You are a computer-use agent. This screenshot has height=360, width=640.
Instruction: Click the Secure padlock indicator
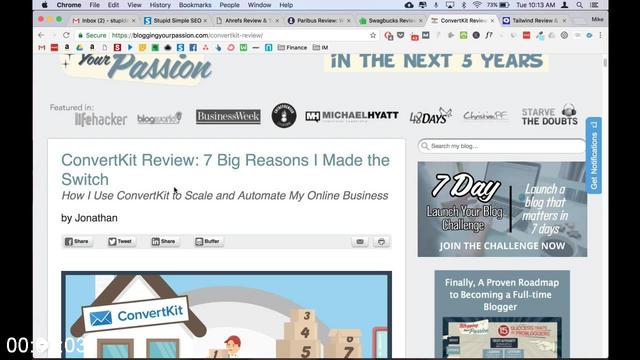pyautogui.click(x=92, y=36)
